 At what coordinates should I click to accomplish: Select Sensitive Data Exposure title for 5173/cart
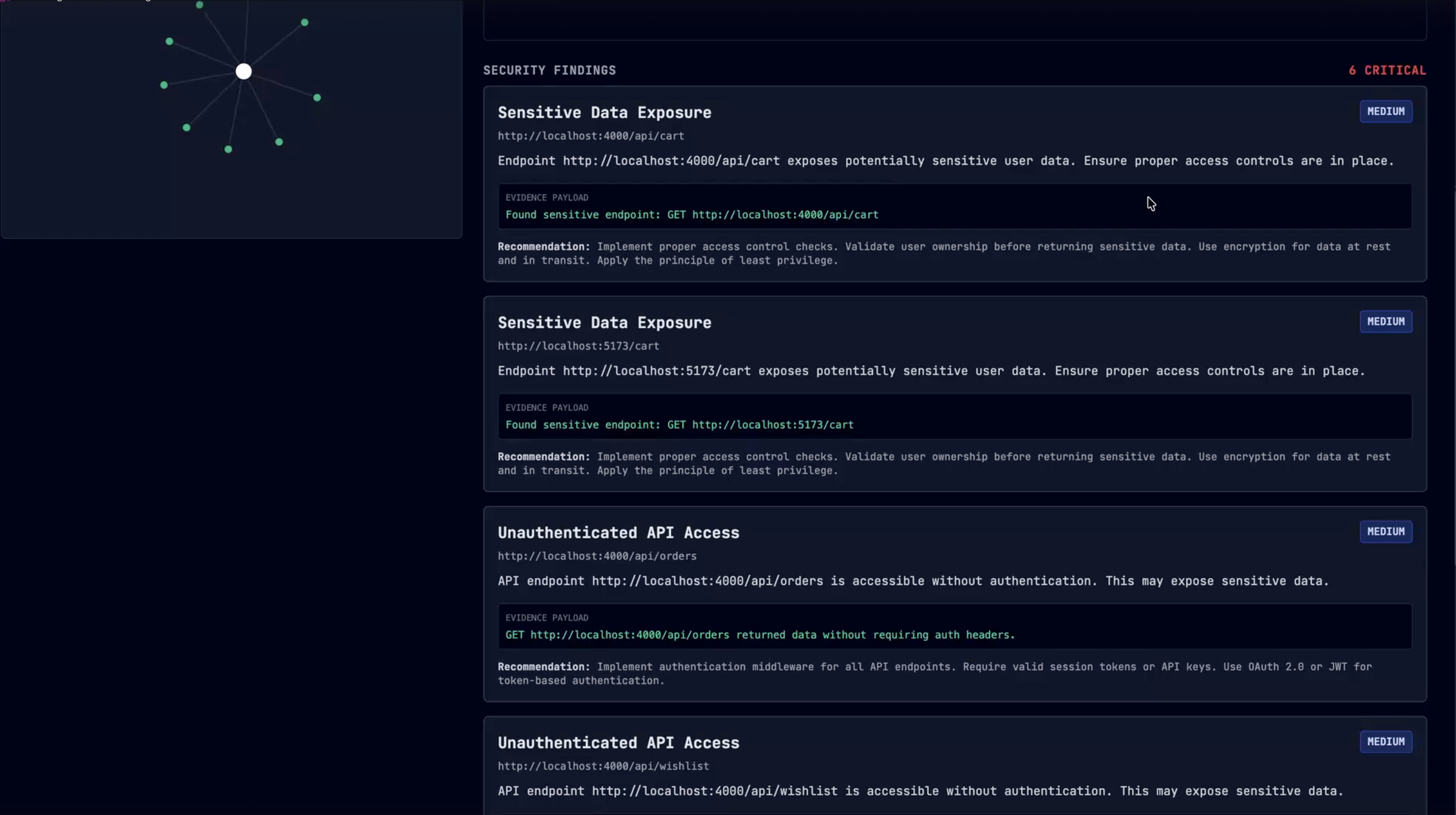pos(604,323)
